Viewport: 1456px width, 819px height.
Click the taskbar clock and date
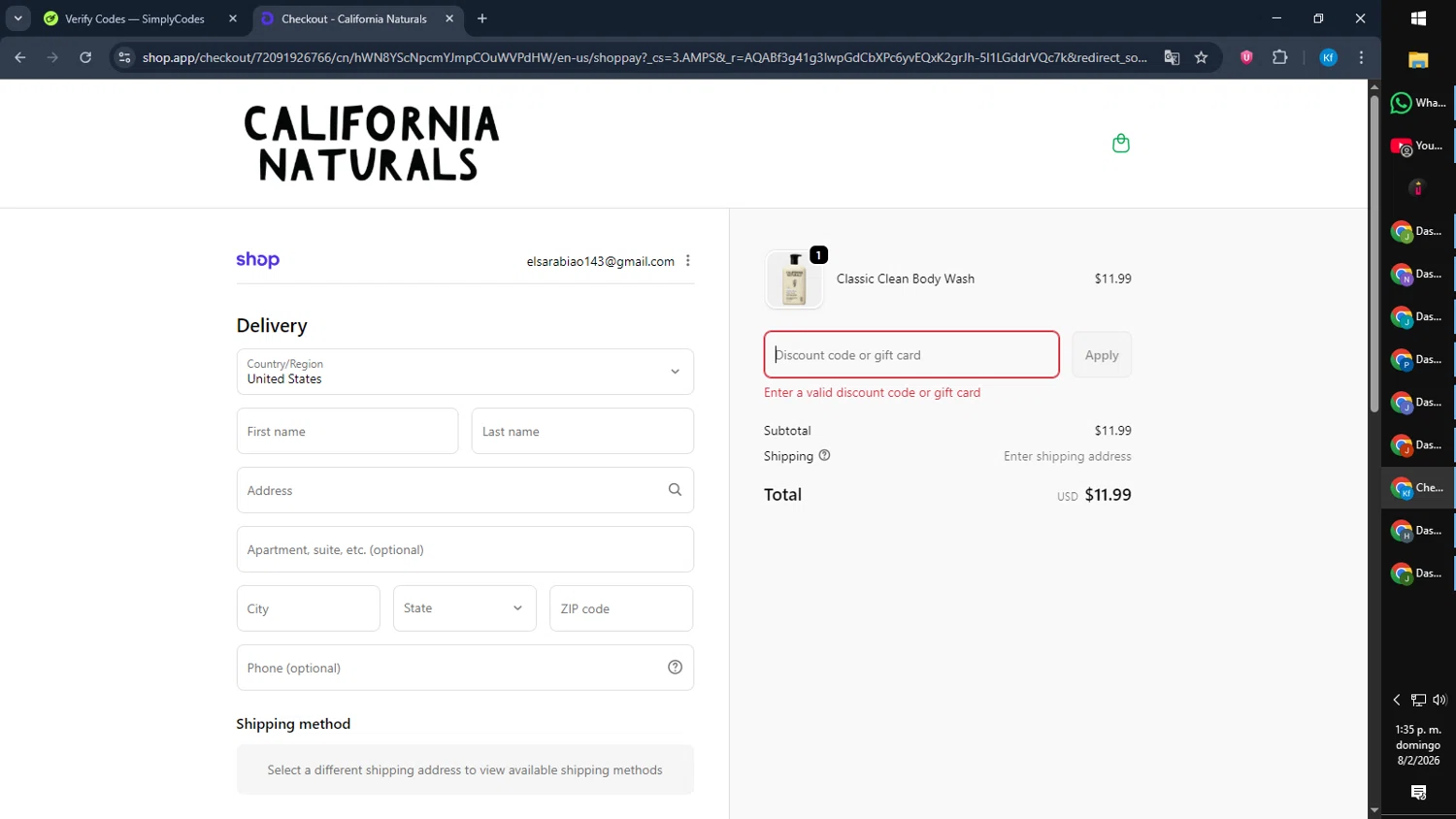(x=1418, y=744)
